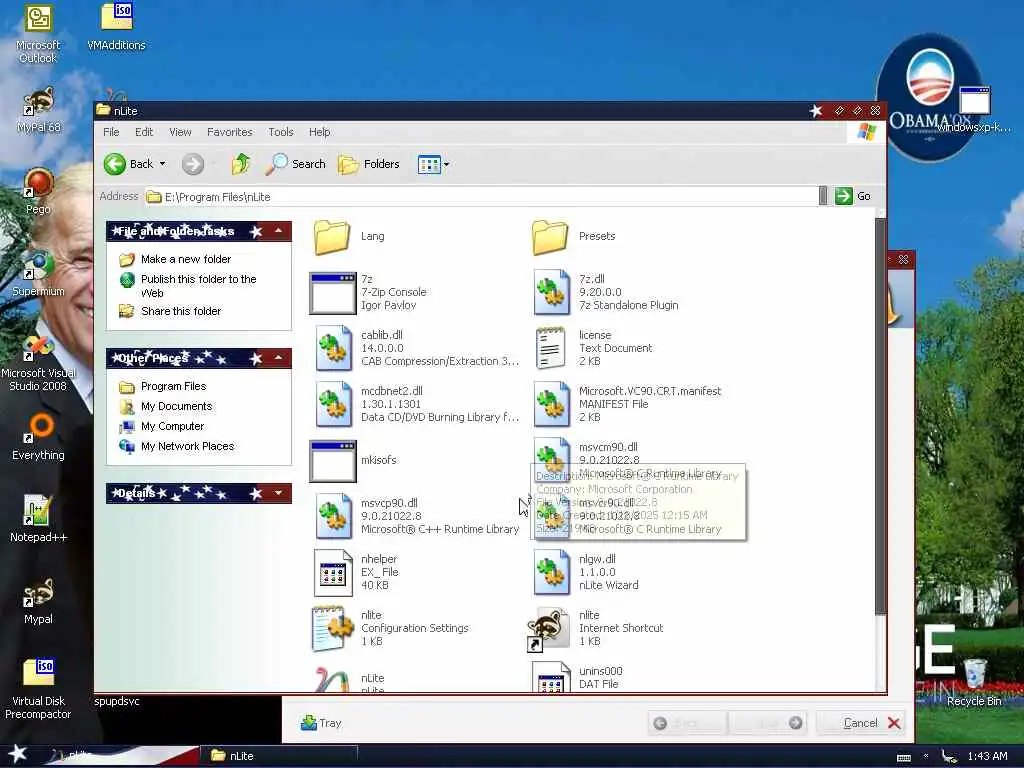
Task: Collapse the Other Places panel
Action: tap(279, 358)
